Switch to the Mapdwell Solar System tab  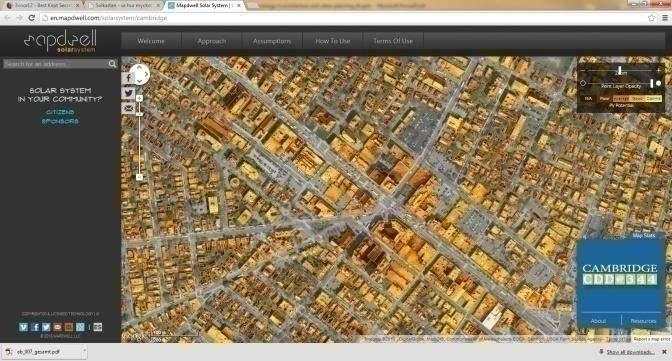tap(206, 6)
